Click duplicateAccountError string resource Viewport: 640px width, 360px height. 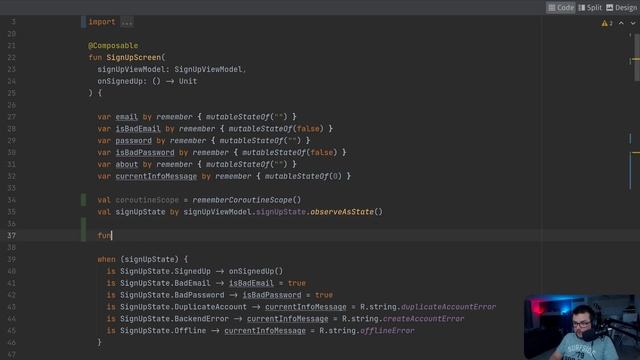(x=448, y=307)
